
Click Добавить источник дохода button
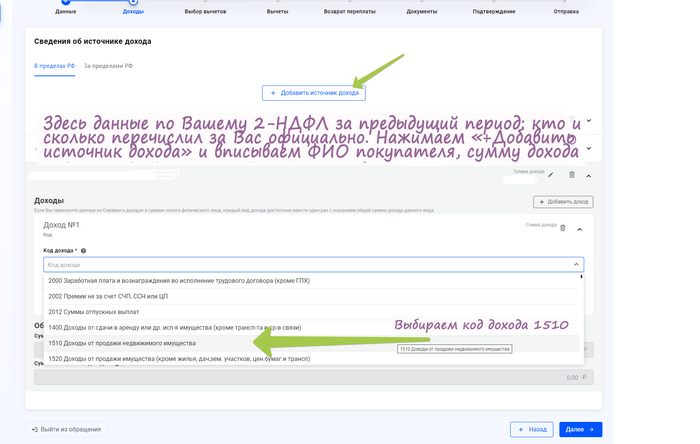click(x=313, y=93)
